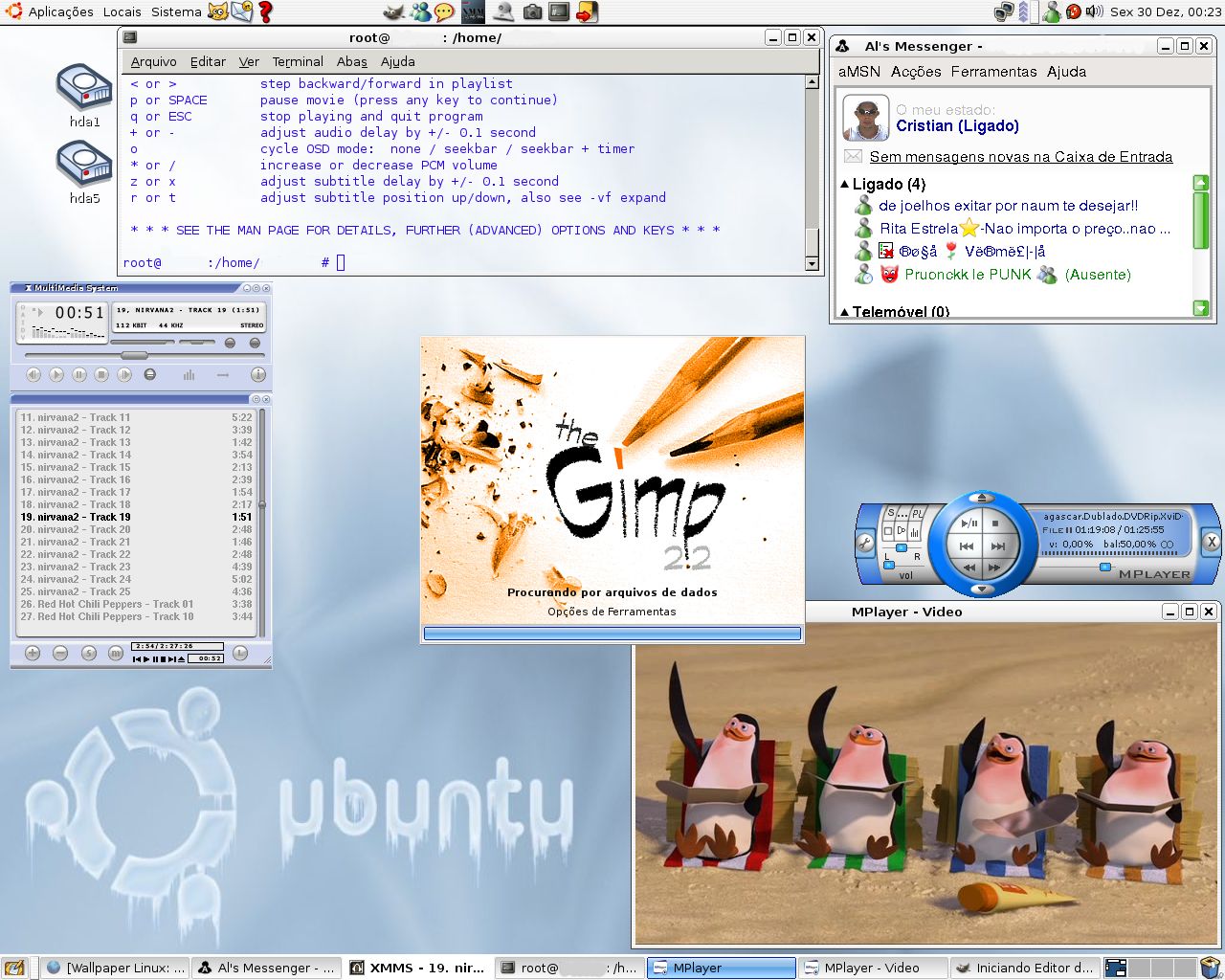Screen dimensions: 1225x980
Task: Open the hda1 drive desktop icon
Action: pyautogui.click(x=84, y=96)
